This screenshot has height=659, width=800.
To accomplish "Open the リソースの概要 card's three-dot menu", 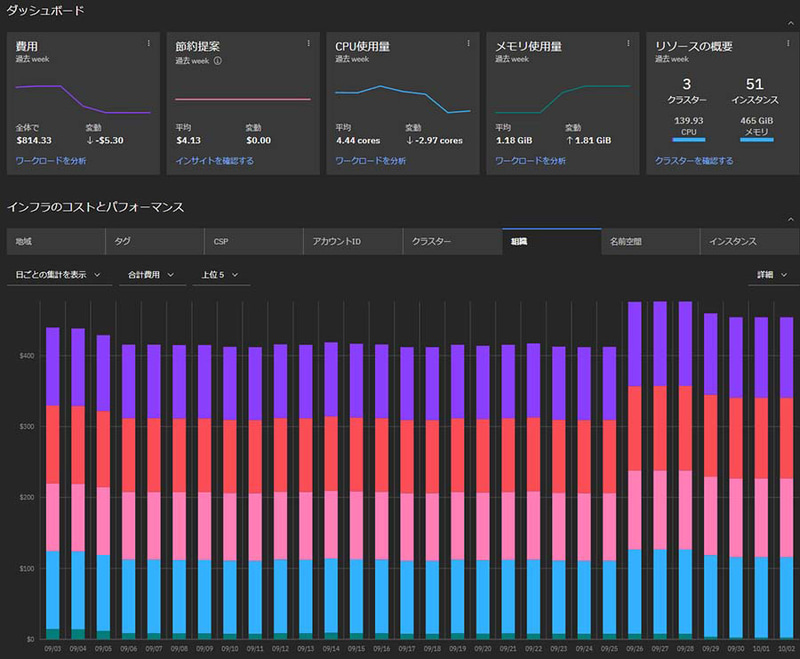I will click(x=788, y=43).
